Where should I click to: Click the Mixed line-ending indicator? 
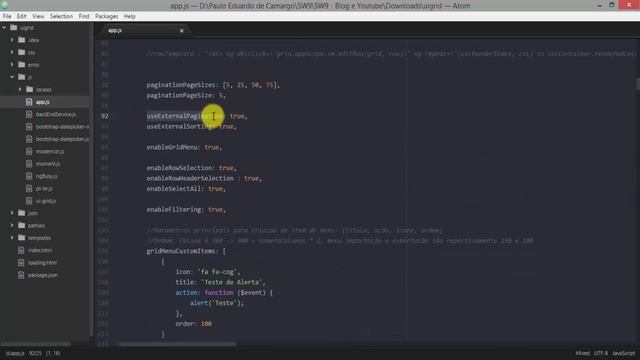click(582, 353)
